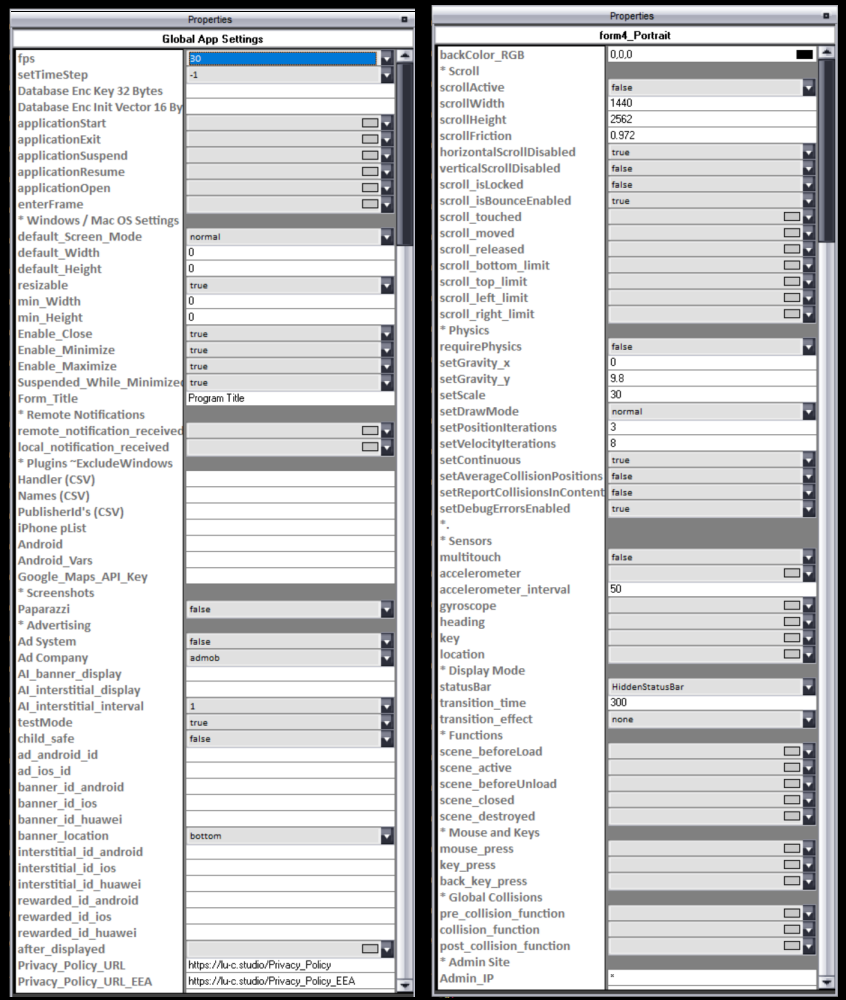Click the Global App Settings header
This screenshot has width=846, height=1000.
[212, 39]
